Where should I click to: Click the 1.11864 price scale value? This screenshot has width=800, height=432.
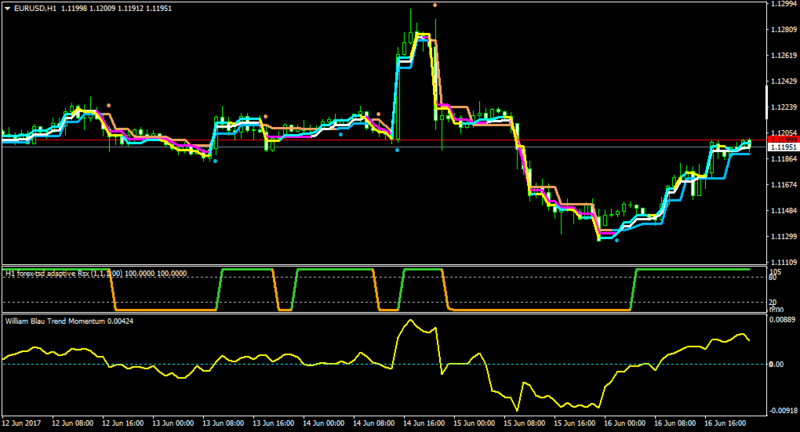784,159
